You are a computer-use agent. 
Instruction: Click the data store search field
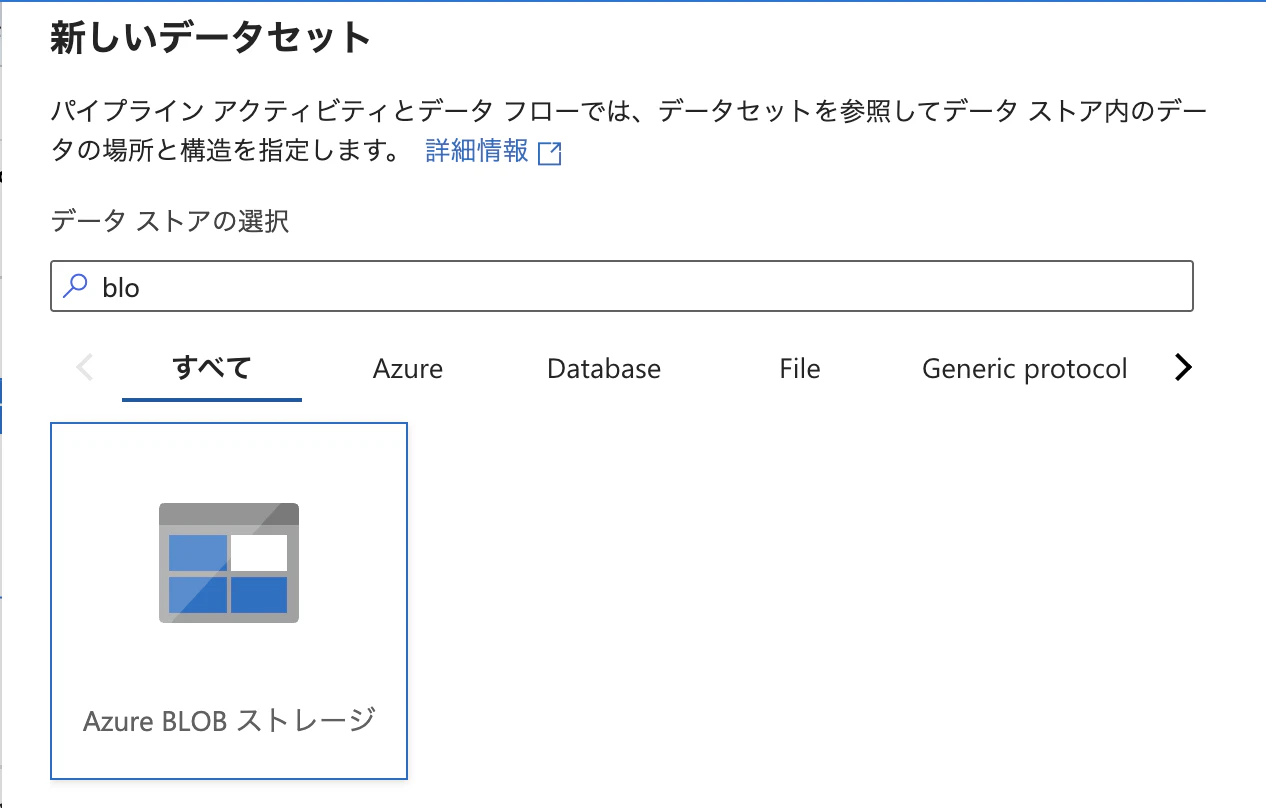(622, 287)
